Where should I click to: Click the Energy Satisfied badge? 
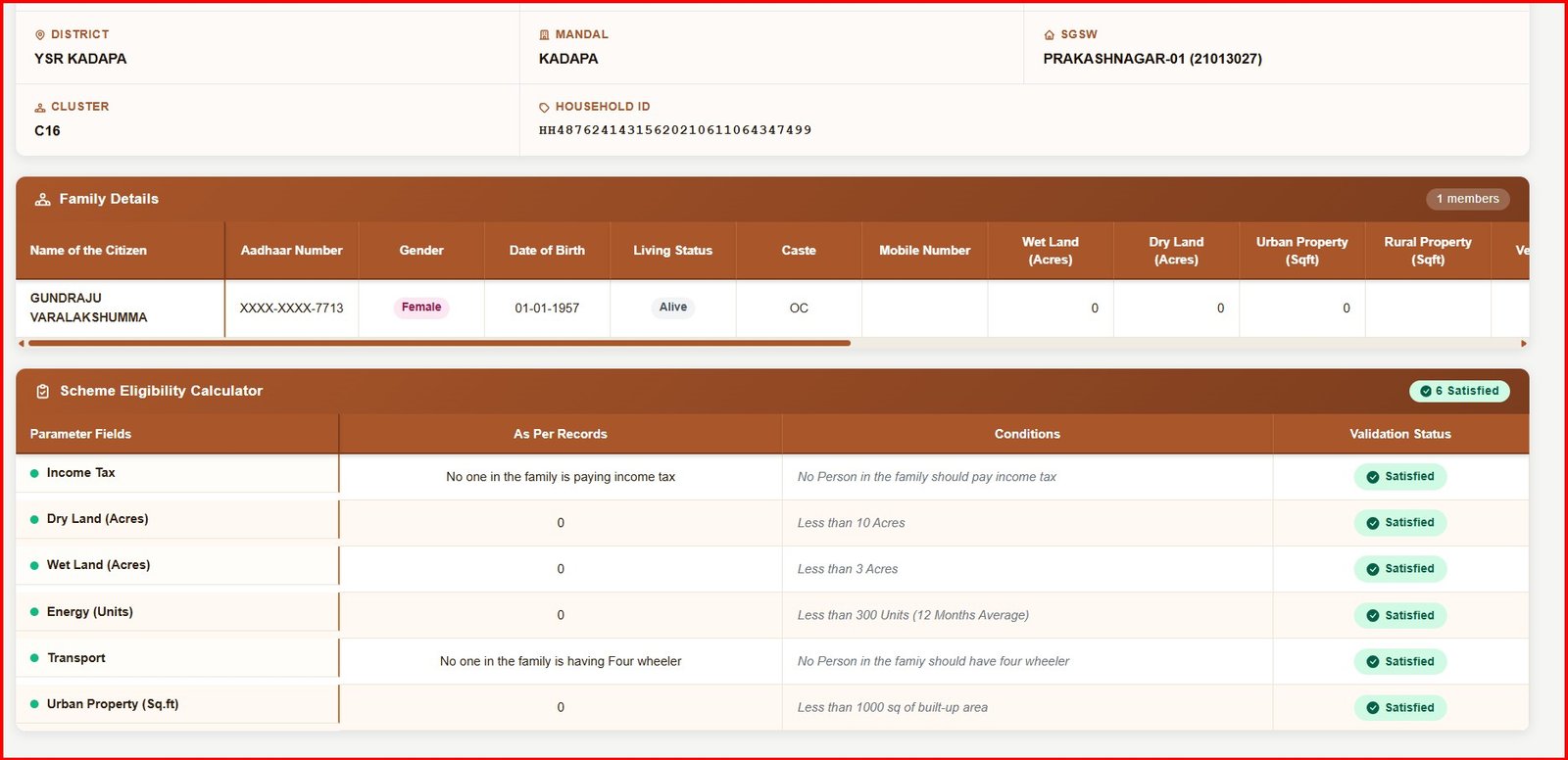click(x=1400, y=616)
